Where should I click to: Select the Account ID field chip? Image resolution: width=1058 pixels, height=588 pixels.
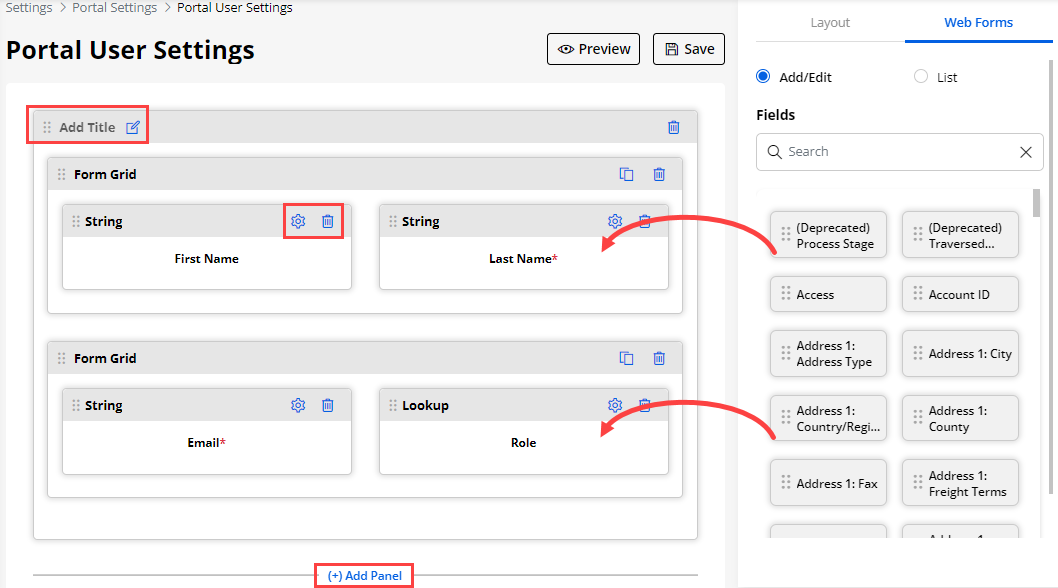[x=959, y=295]
